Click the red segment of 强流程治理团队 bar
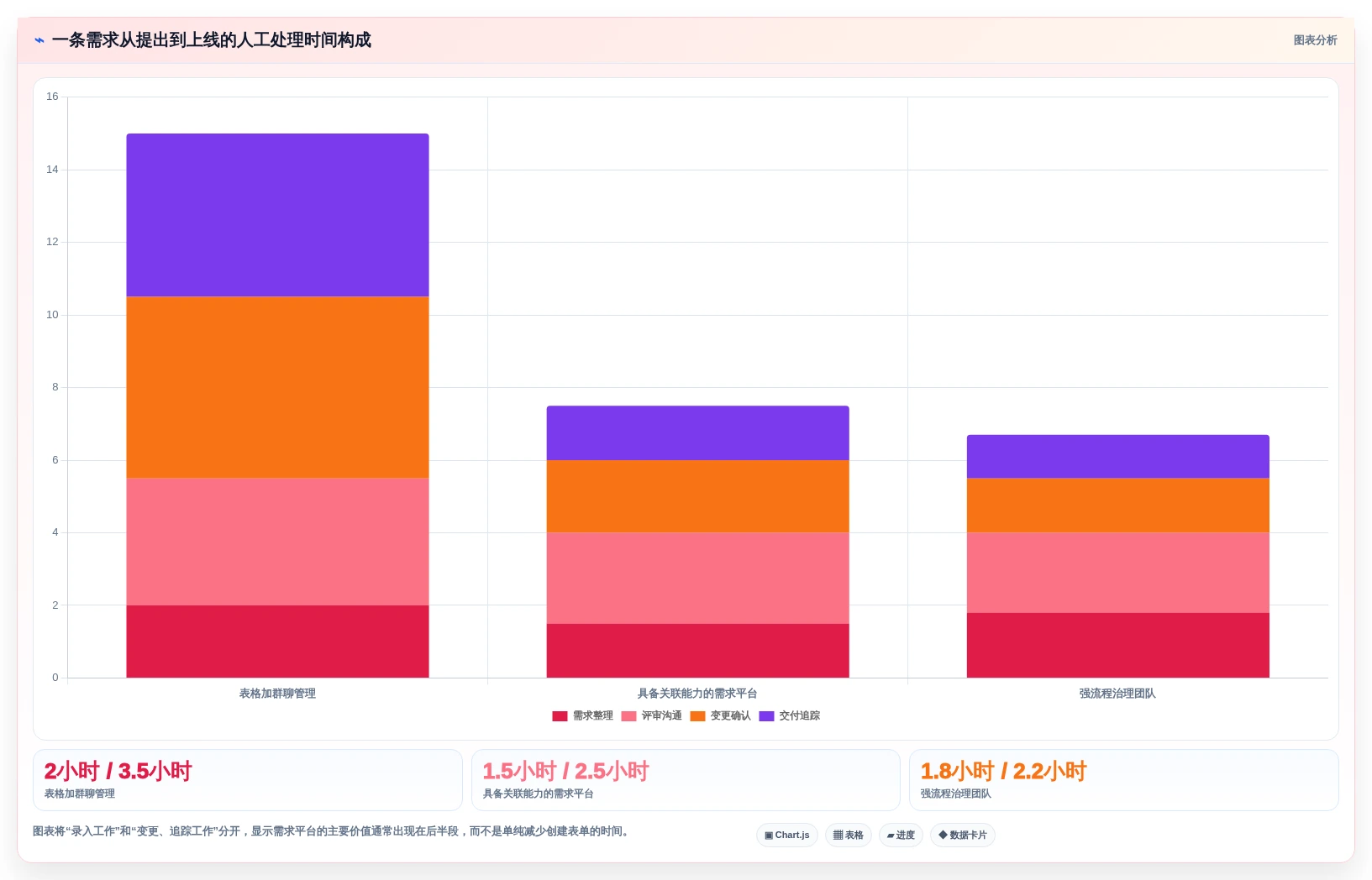 1117,645
